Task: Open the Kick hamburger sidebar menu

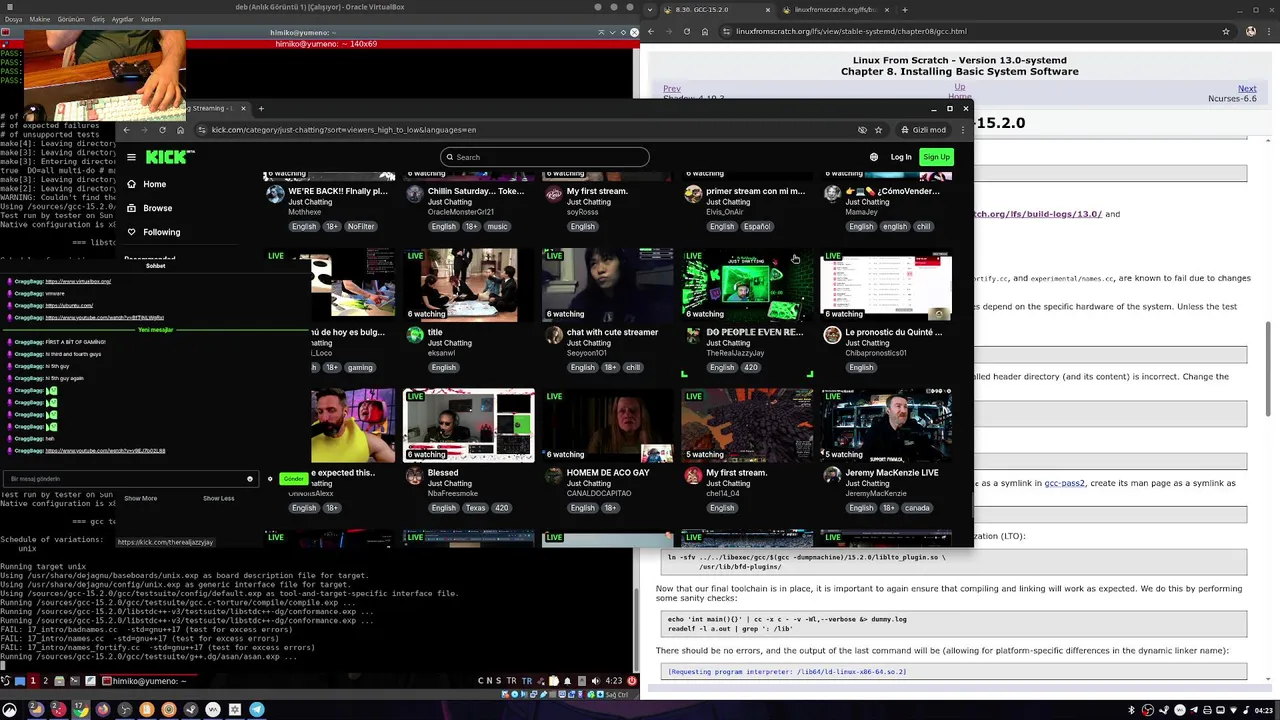Action: [131, 157]
